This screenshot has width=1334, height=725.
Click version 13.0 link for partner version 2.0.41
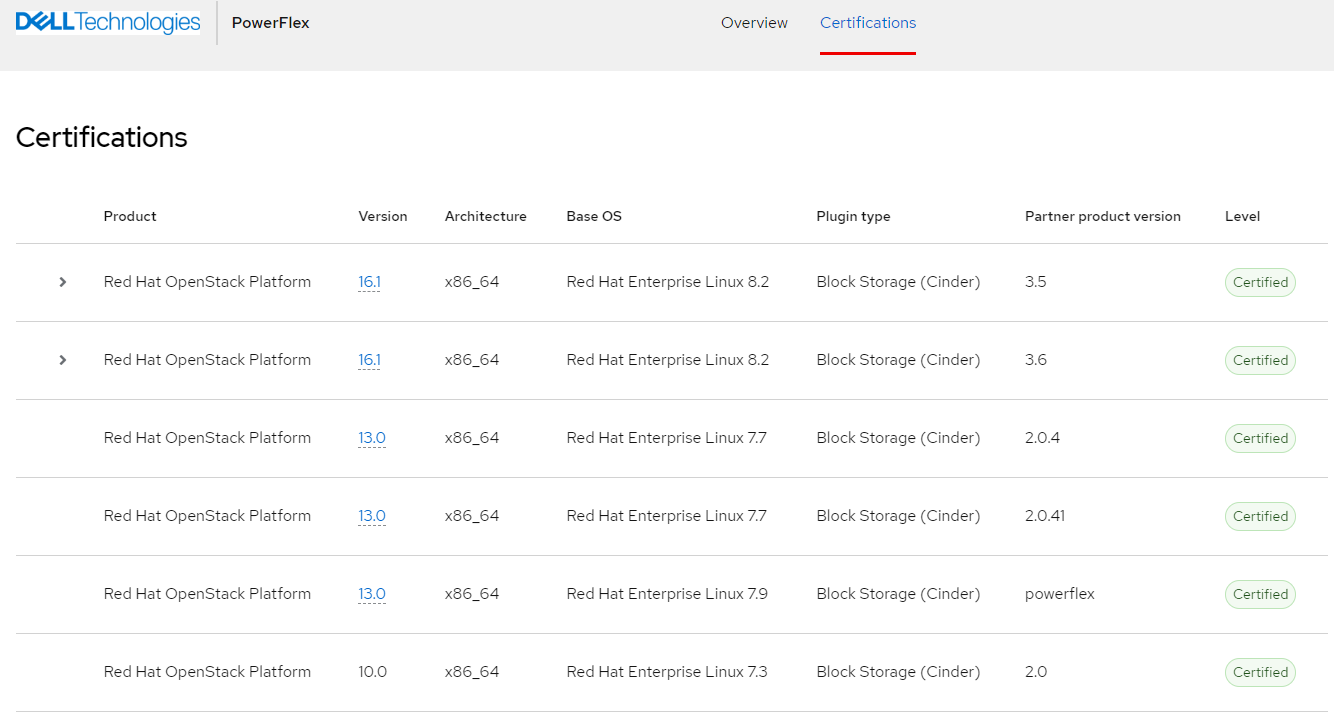(x=371, y=516)
